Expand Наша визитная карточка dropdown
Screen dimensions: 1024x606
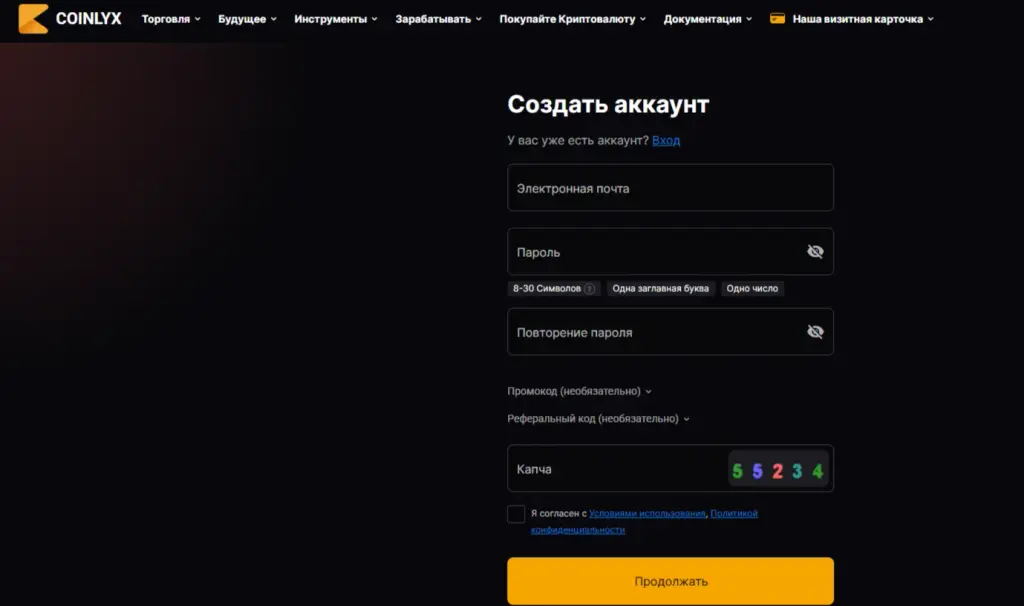pos(863,19)
